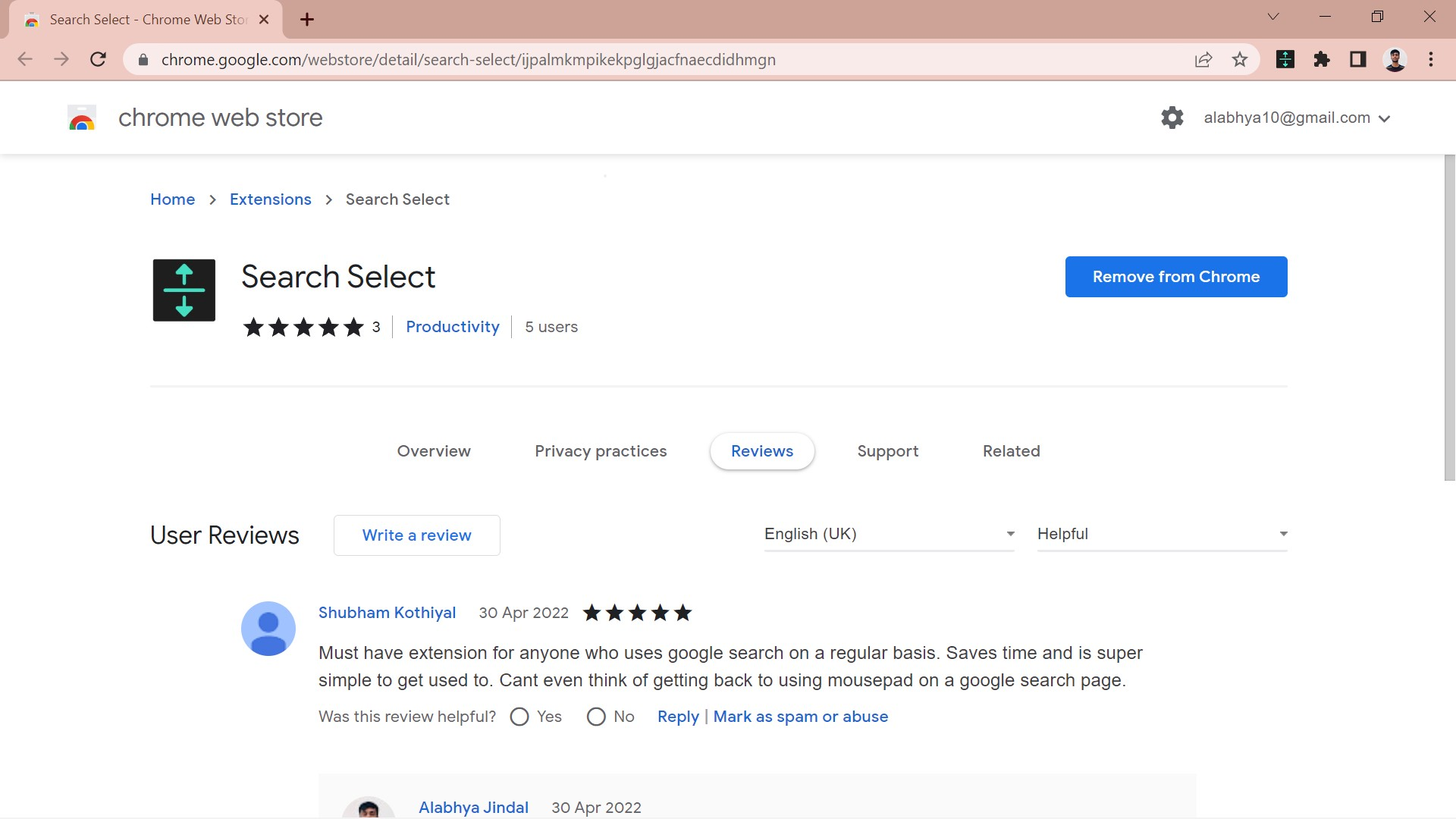Screen dimensions: 1456x819
Task: Open the Overview tab
Action: 434,450
